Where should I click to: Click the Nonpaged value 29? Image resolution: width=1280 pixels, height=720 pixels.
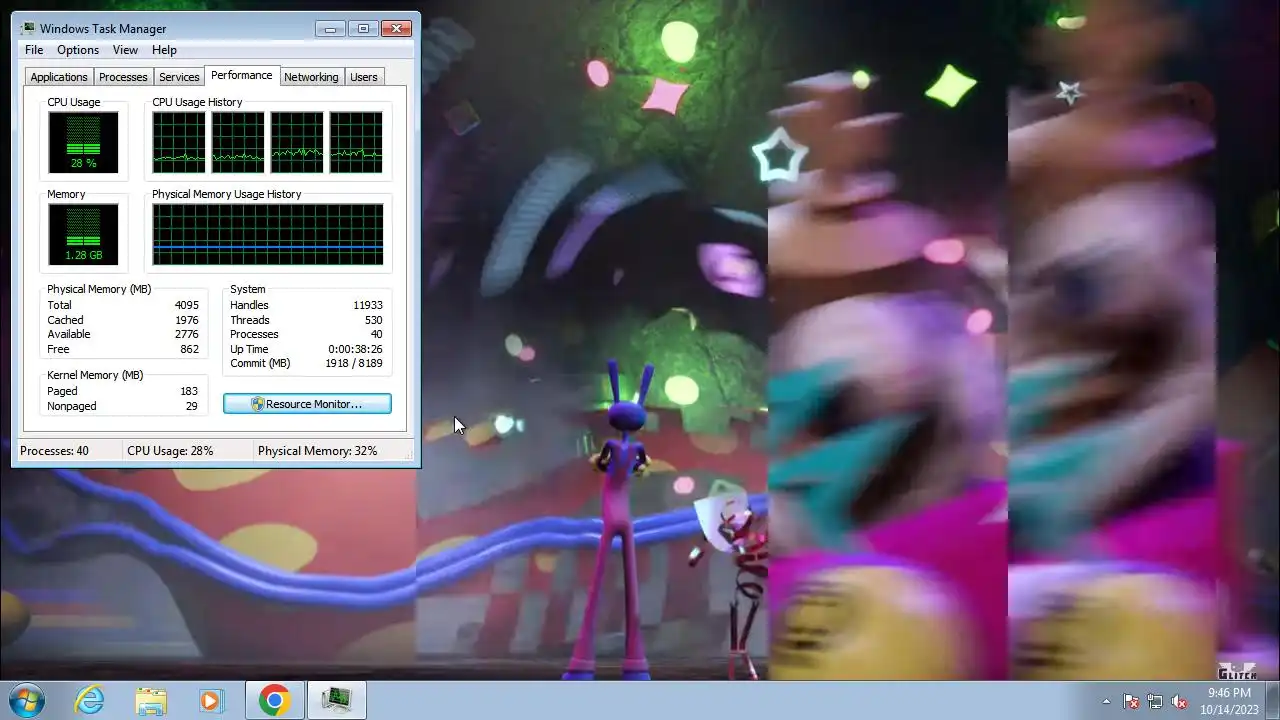click(192, 406)
